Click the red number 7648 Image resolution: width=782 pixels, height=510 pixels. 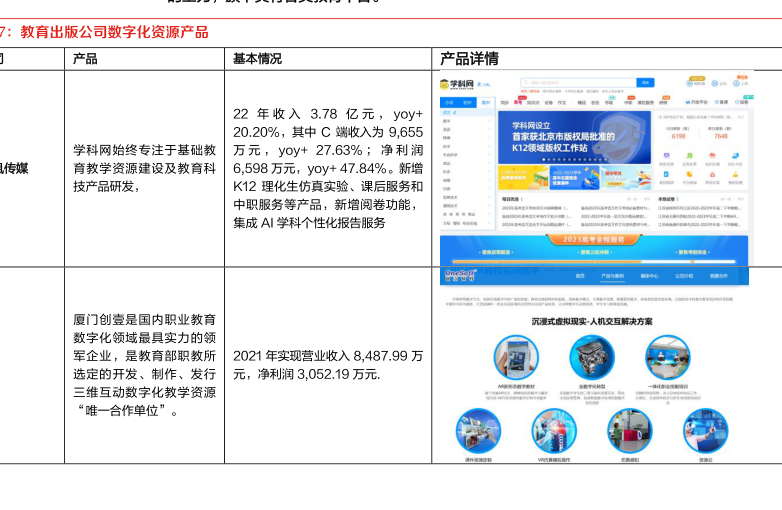(x=721, y=136)
